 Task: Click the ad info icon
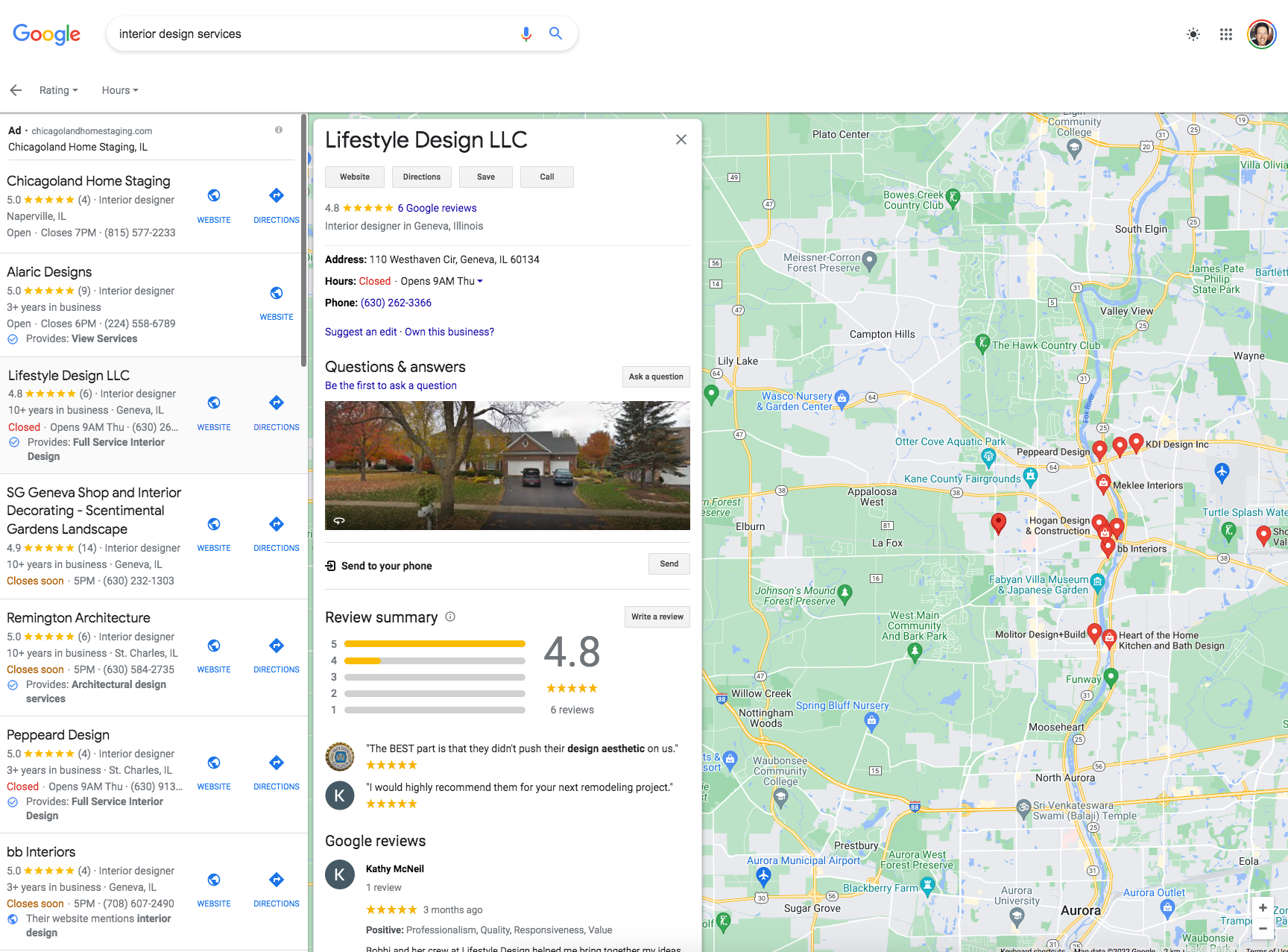click(x=279, y=130)
